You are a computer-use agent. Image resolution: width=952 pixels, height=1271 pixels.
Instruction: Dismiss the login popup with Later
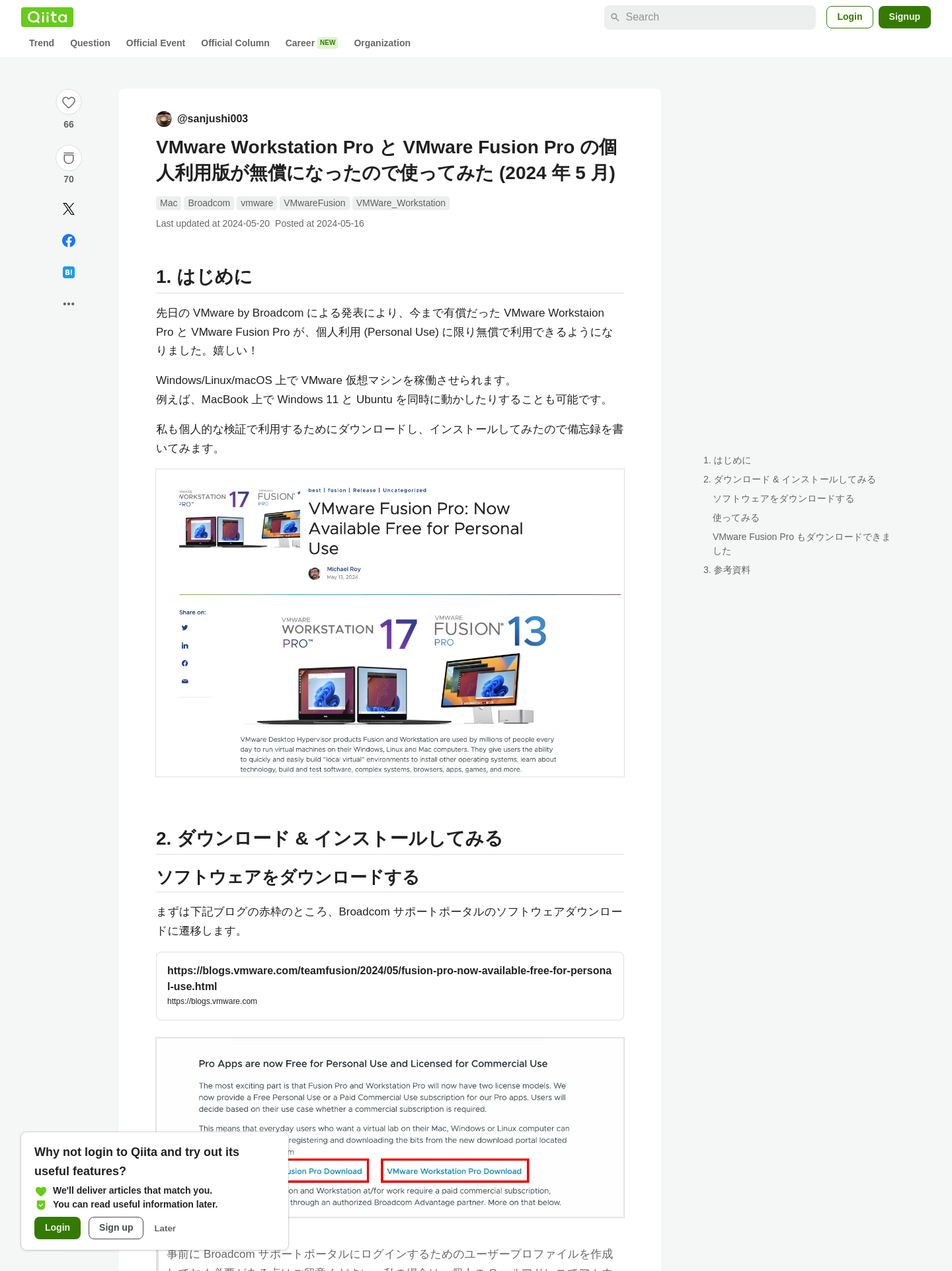[165, 1228]
